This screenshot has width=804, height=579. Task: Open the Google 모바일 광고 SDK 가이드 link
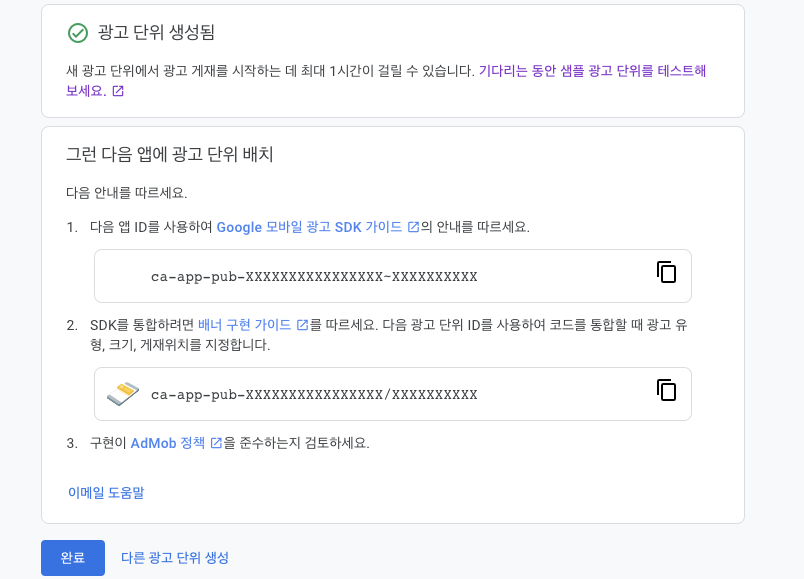[x=309, y=227]
